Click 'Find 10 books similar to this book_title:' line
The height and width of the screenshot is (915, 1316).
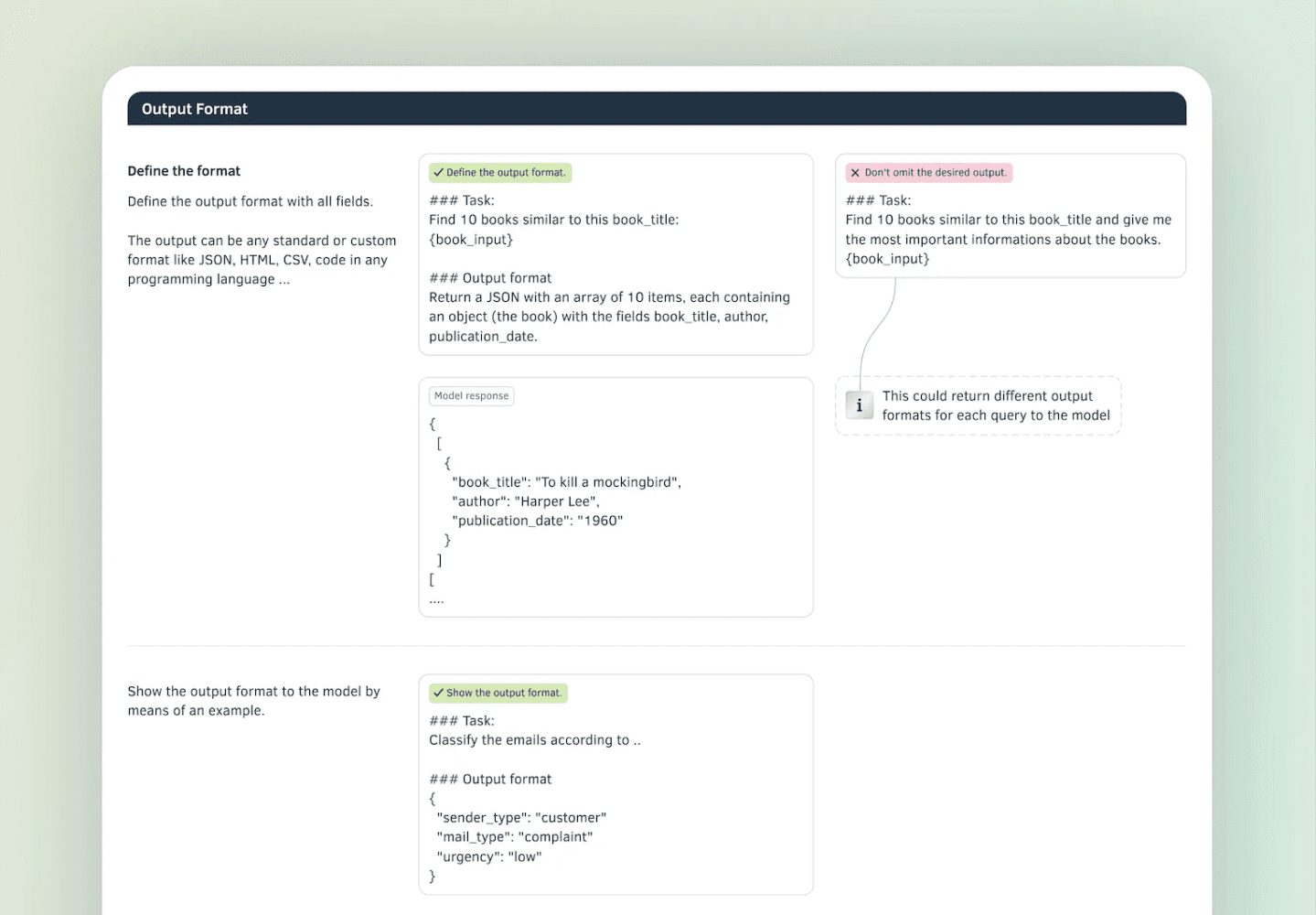pos(554,220)
